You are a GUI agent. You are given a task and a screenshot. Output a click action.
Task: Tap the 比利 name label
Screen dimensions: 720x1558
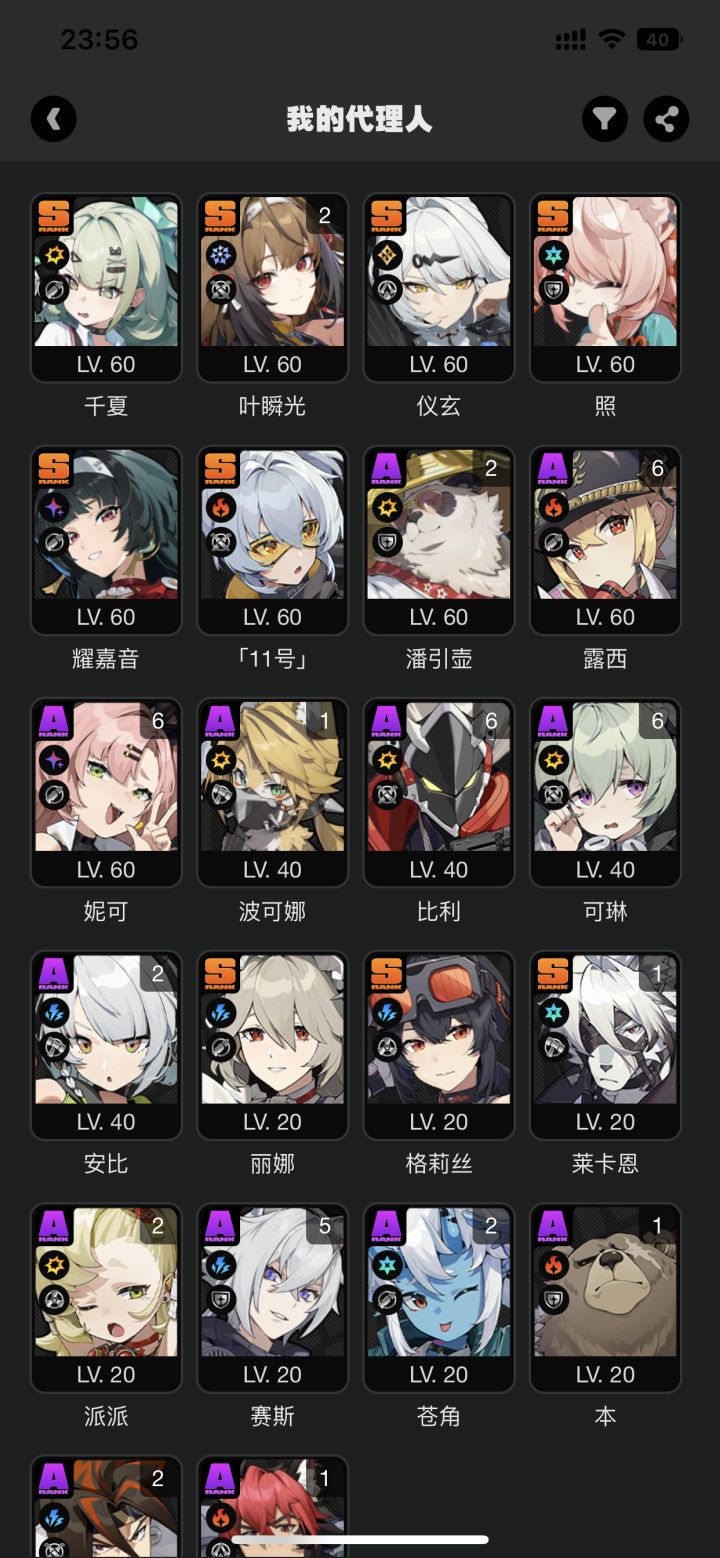(438, 912)
